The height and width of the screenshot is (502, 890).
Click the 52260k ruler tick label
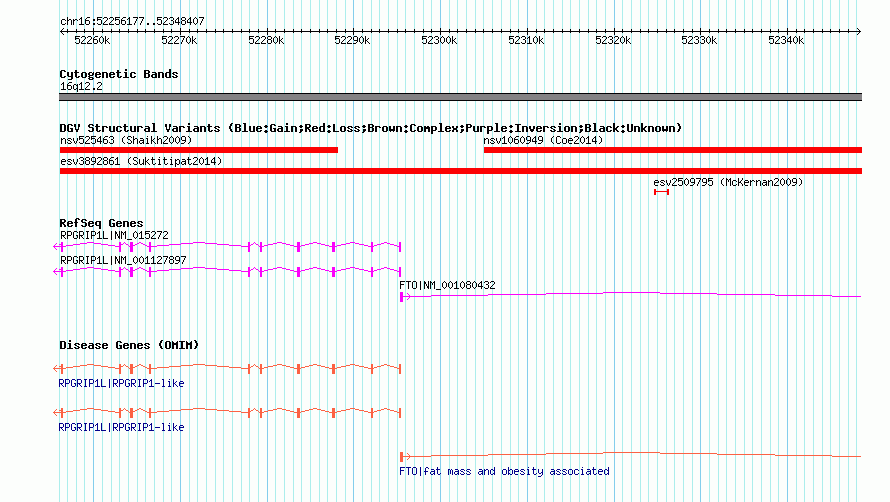coord(92,40)
